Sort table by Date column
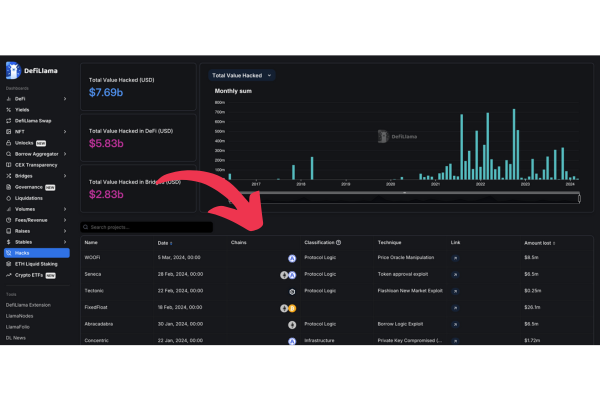600x400 pixels. (164, 242)
